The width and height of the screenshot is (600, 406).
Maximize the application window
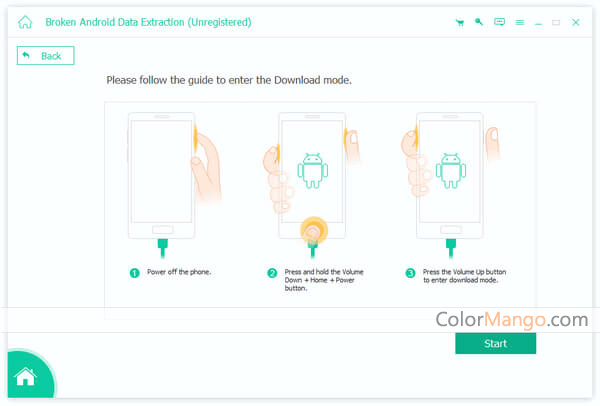[x=556, y=23]
